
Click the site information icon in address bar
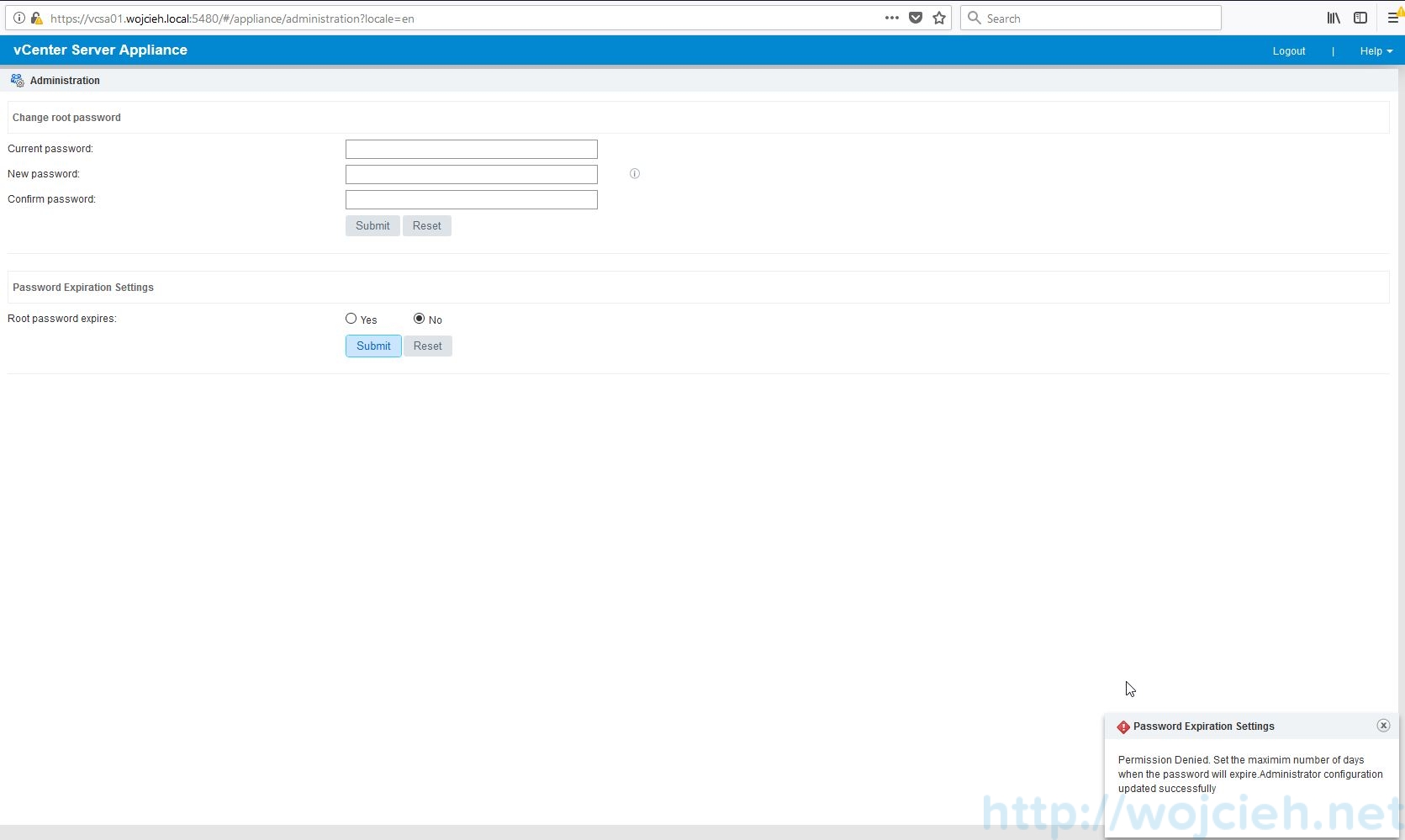click(19, 18)
